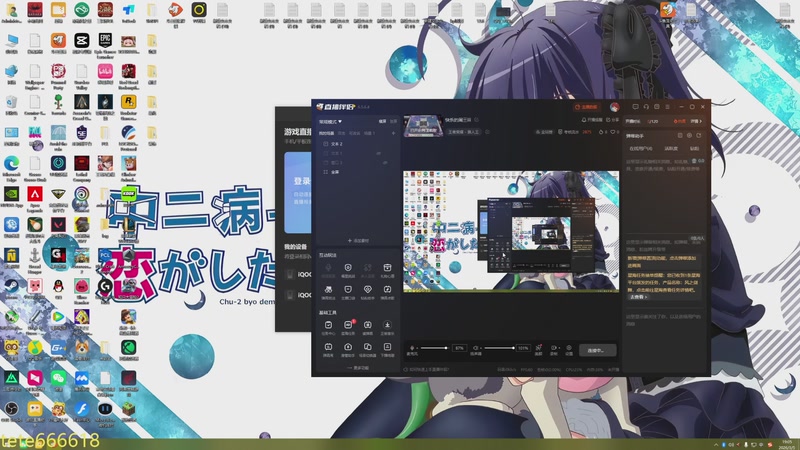Image resolution: width=800 pixels, height=450 pixels.
Task: Switch to portrait (竖屏) orientation
Action: 393,121
